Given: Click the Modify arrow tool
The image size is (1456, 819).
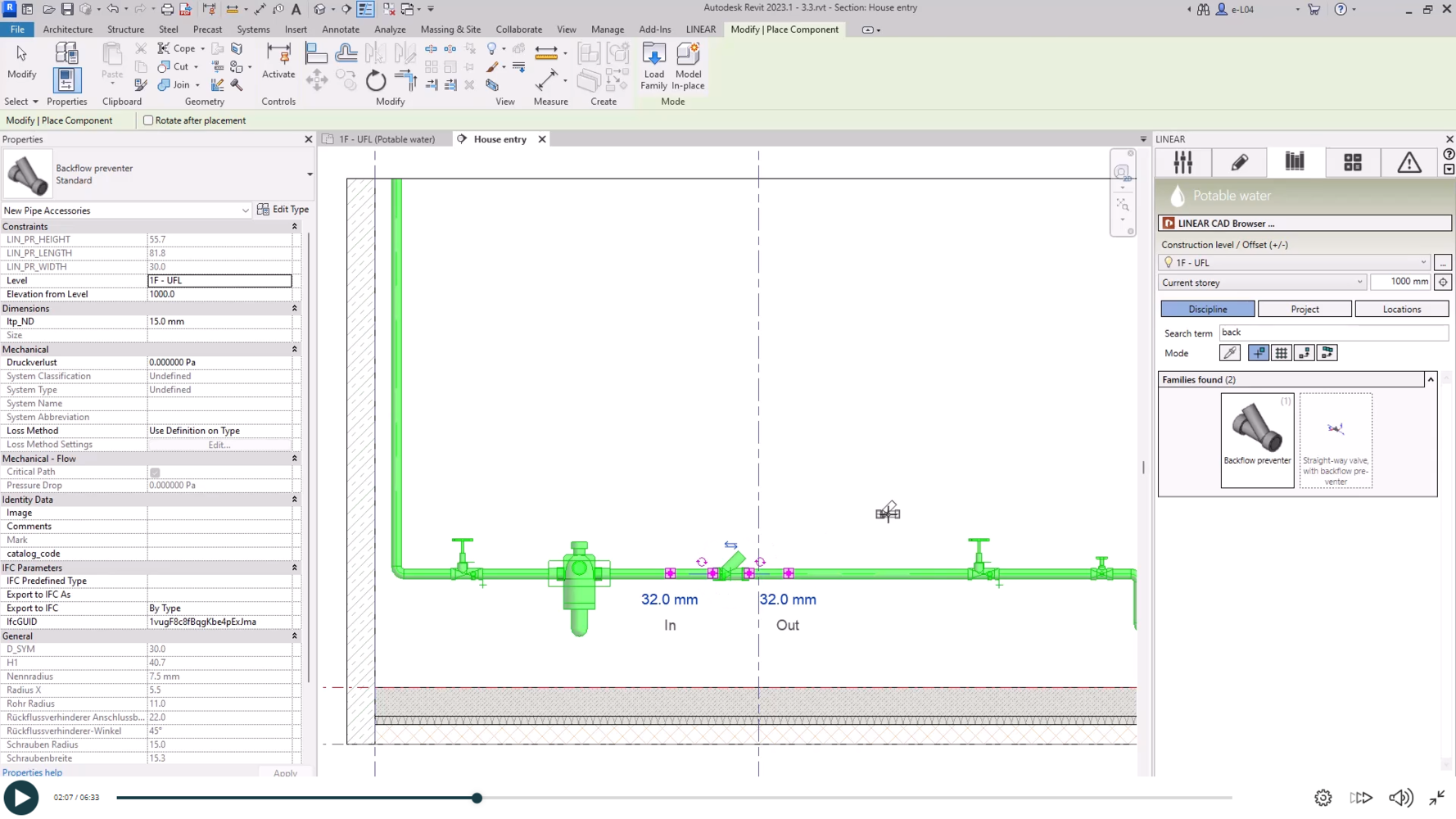Looking at the screenshot, I should tap(21, 61).
